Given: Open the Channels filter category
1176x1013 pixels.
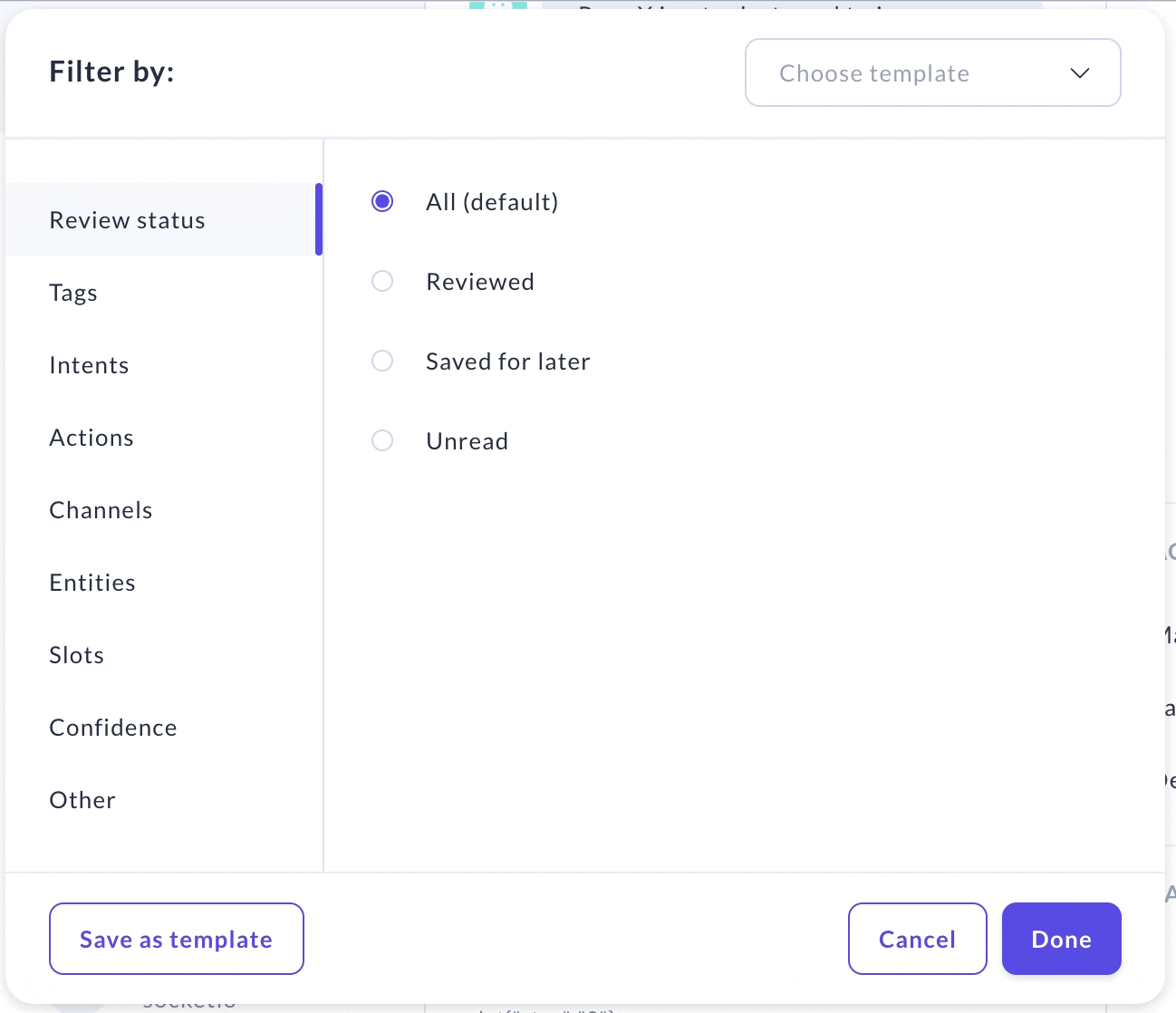Looking at the screenshot, I should click(101, 509).
